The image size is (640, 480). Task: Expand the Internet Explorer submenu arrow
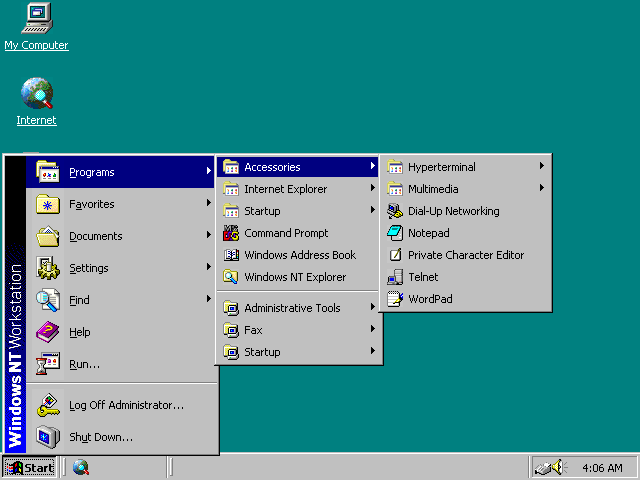tap(373, 188)
